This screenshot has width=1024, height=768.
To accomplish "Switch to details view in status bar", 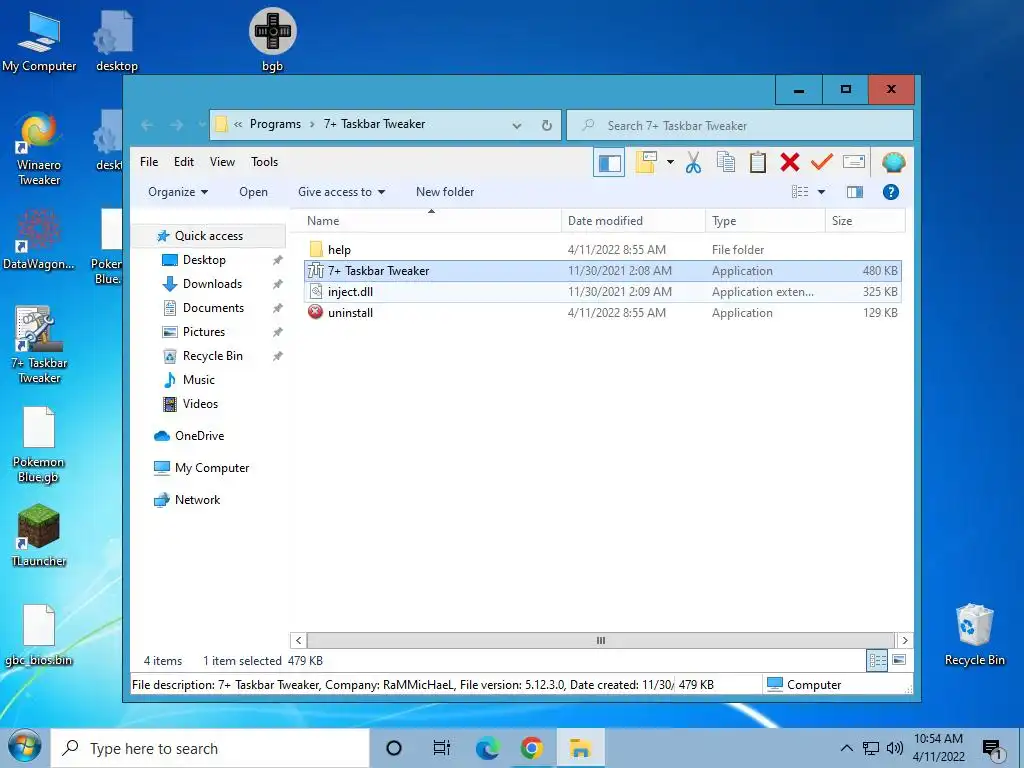I will point(877,661).
